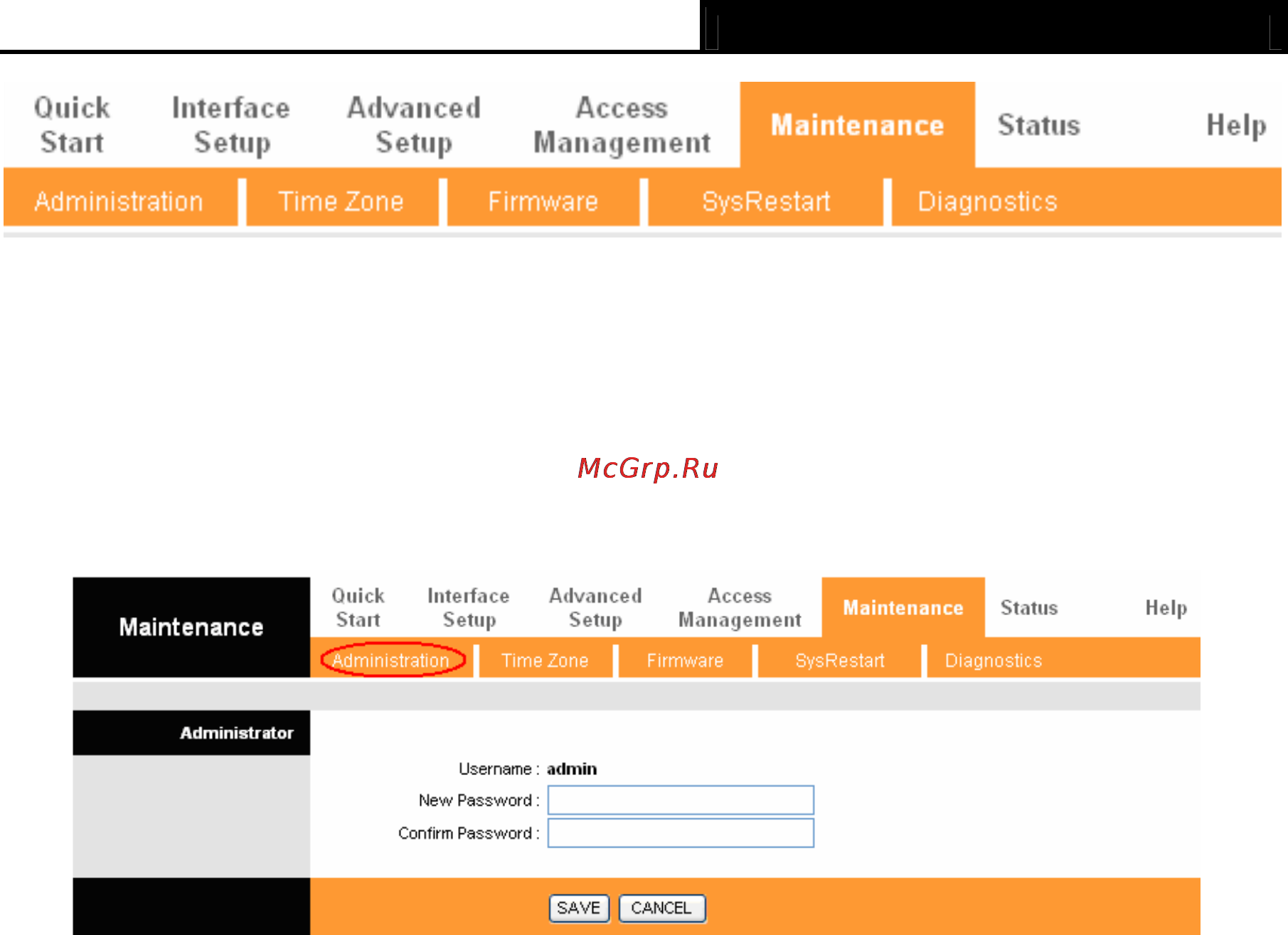Viewport: 1288px width, 935px height.
Task: Choose SysRestart in the upper orange submenu
Action: coord(766,202)
